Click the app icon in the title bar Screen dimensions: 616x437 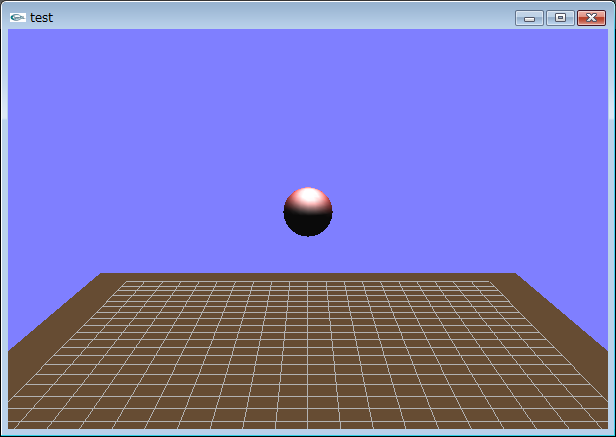[18, 17]
